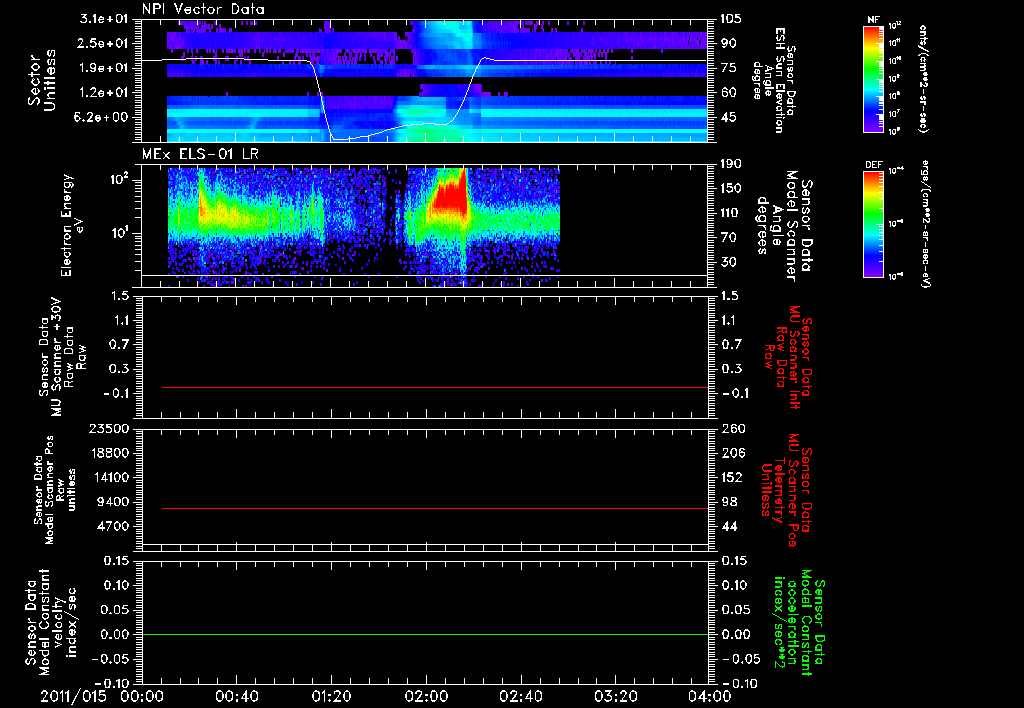Click the NF colorbar units 'cnts/(cm**2-sr-sec)'

[923, 79]
